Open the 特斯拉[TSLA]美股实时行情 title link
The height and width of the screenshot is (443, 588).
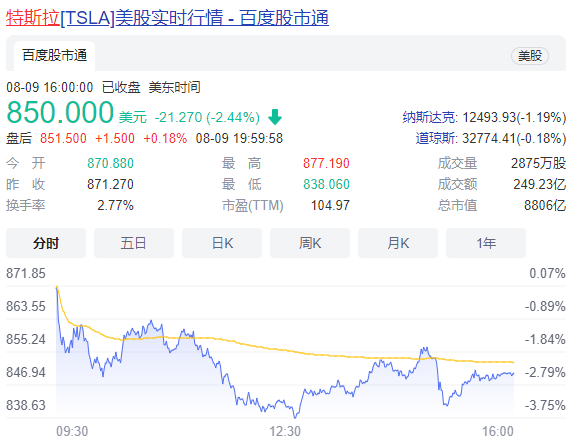click(x=167, y=18)
